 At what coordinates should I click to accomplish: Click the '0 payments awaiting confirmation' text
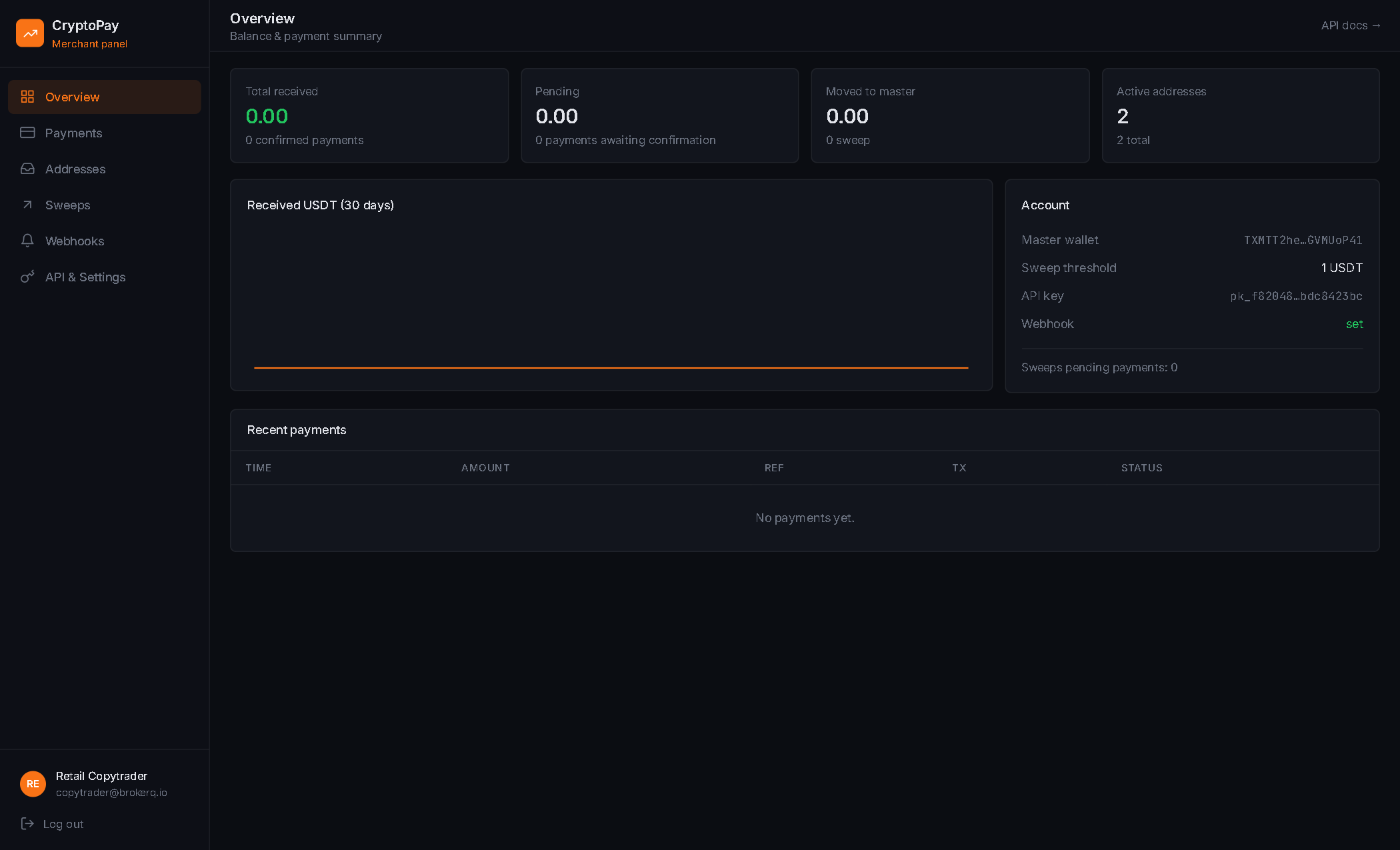point(625,140)
